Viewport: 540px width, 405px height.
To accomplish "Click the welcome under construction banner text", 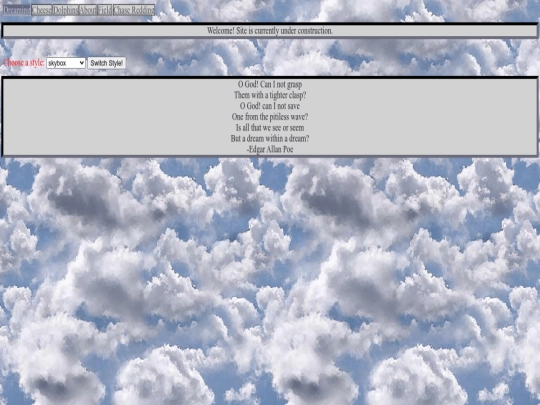I will click(x=270, y=31).
